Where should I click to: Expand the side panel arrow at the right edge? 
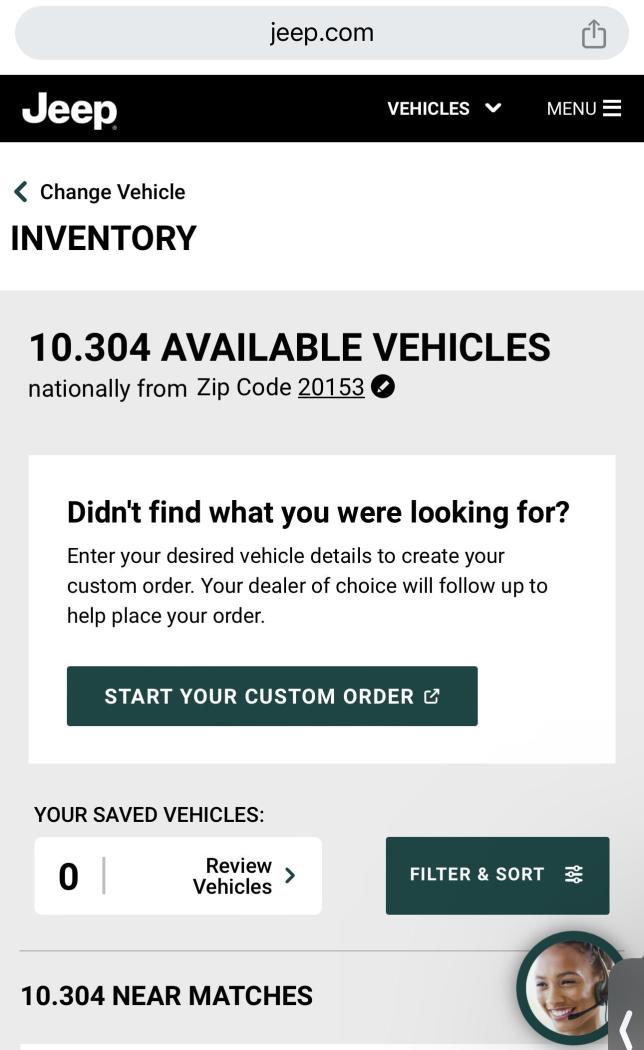point(627,1025)
